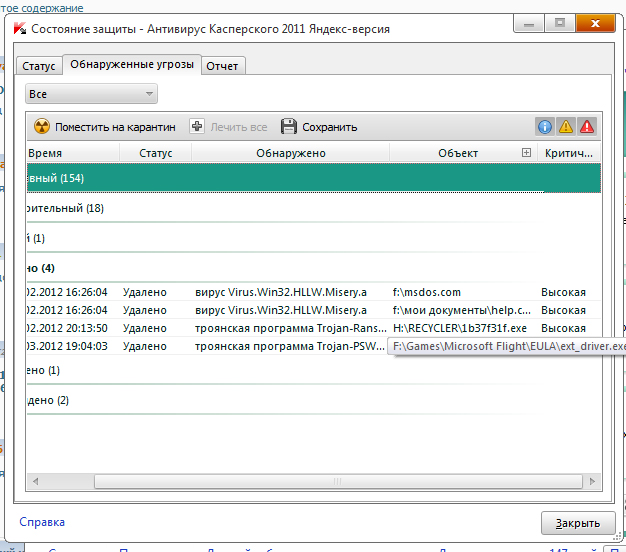Image resolution: width=626 pixels, height=552 pixels.
Task: Click the ext_driver.exe path tooltip
Action: click(507, 346)
